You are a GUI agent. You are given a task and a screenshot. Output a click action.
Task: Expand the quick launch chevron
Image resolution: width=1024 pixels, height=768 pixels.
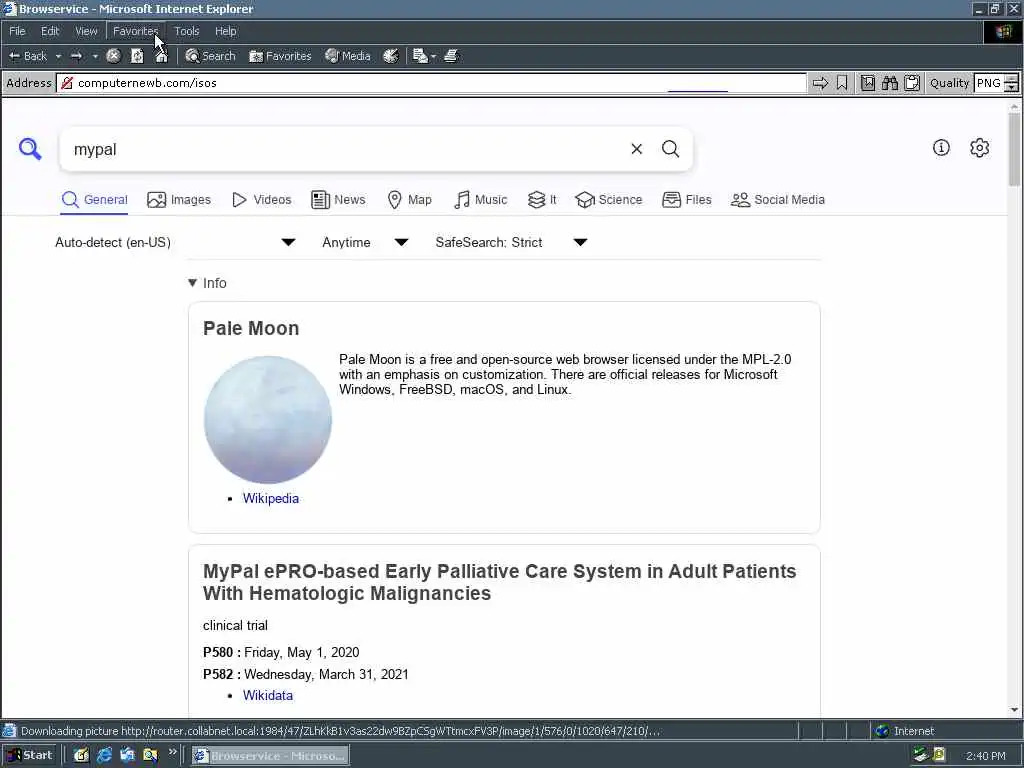pos(172,752)
